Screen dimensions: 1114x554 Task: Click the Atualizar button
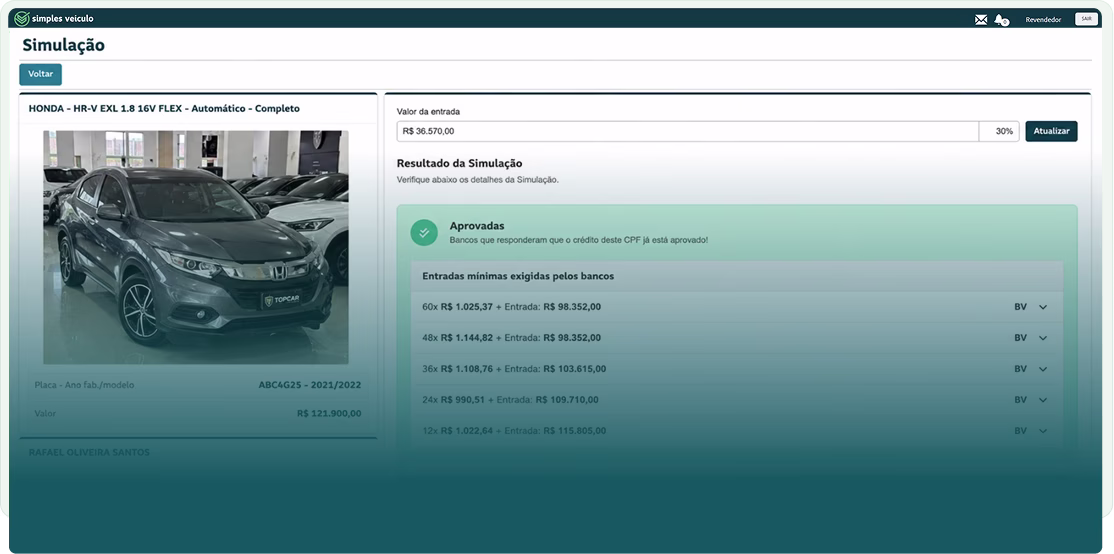coord(1051,131)
